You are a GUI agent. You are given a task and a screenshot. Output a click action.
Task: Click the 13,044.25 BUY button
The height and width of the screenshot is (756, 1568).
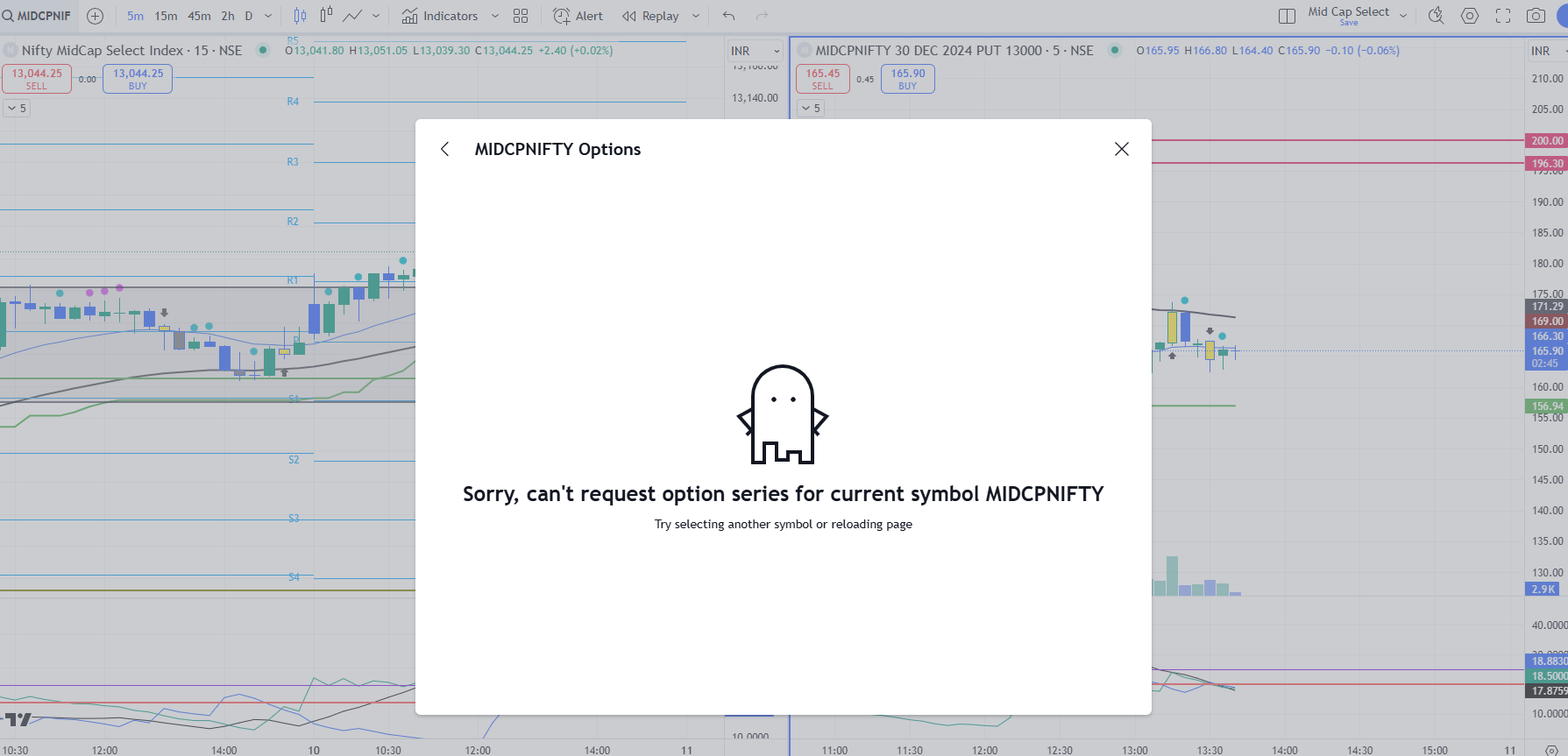click(138, 79)
